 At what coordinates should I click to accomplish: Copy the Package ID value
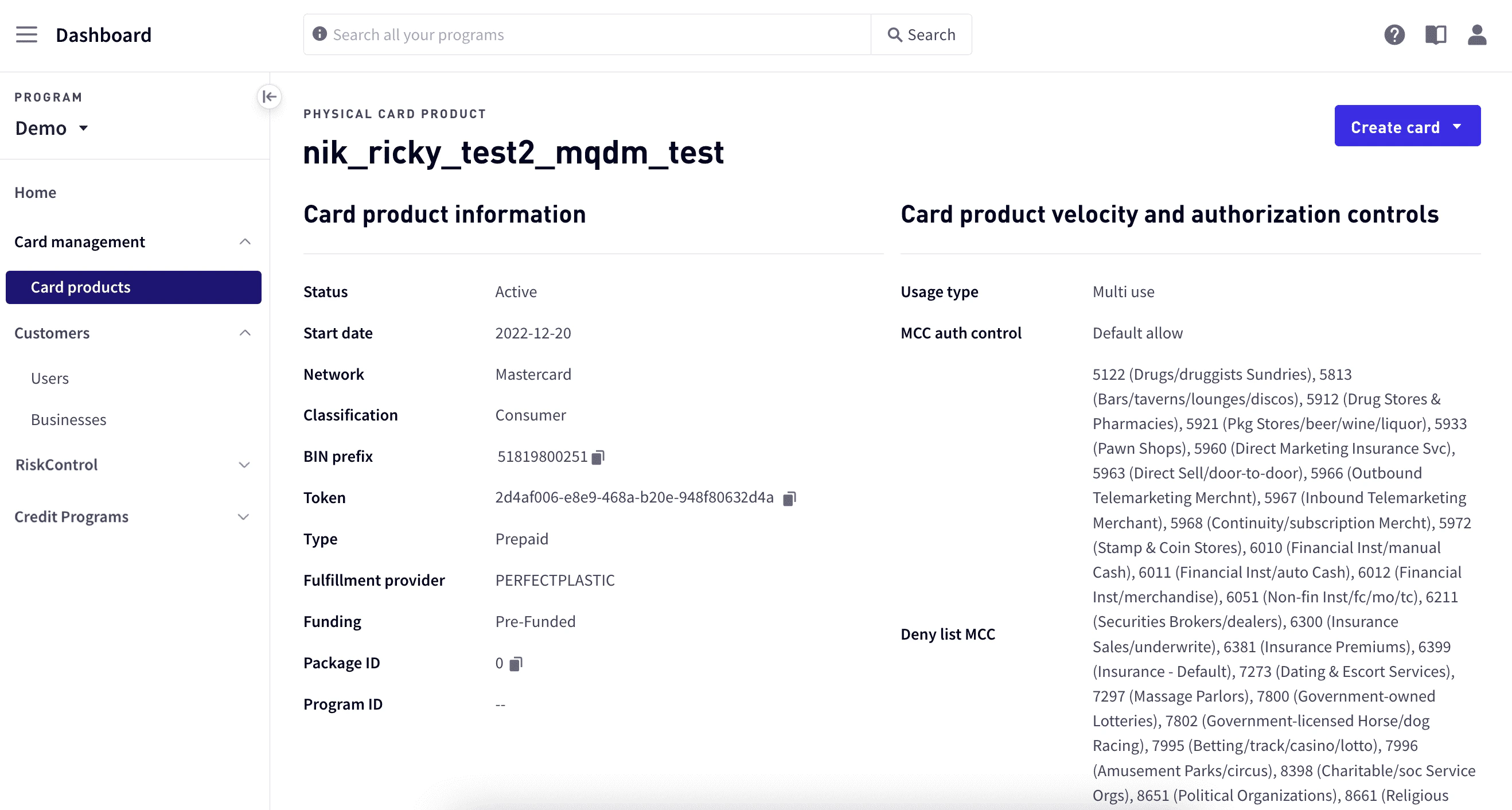515,663
